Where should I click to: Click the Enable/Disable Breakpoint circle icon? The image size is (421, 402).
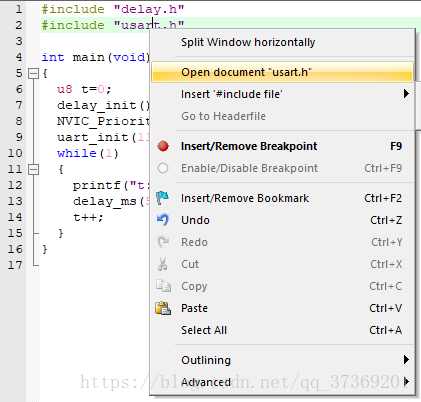[163, 168]
